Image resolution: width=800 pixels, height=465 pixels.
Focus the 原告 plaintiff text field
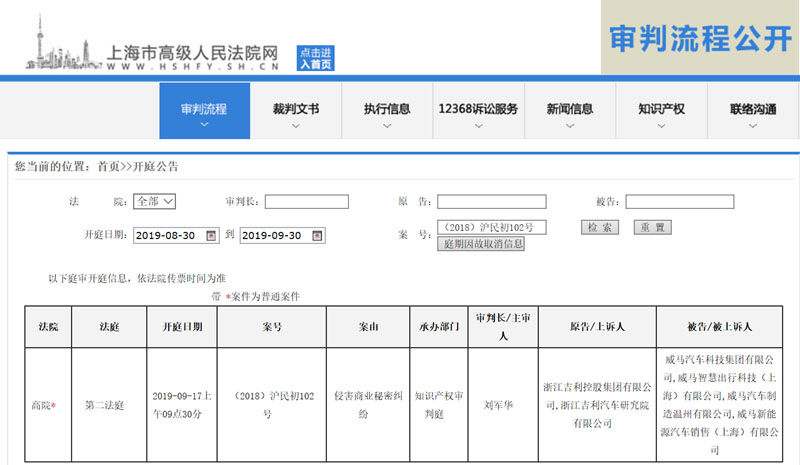coord(491,202)
